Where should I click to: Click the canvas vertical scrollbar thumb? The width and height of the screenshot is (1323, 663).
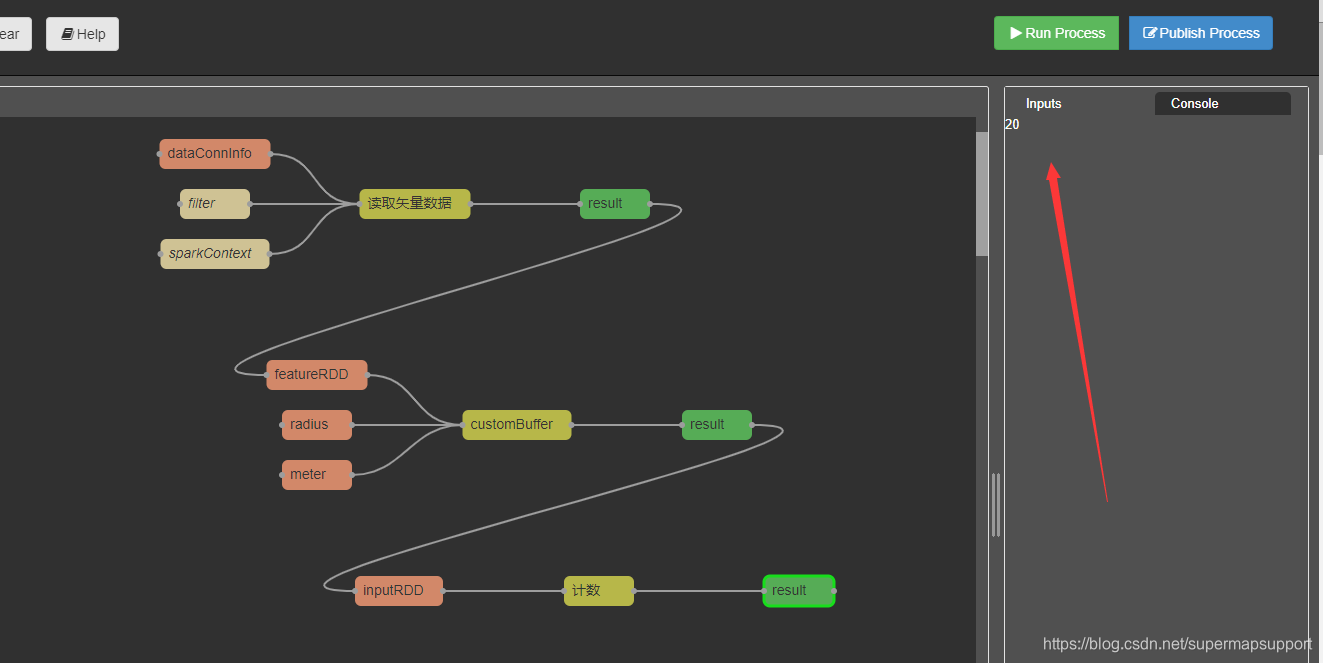point(982,193)
